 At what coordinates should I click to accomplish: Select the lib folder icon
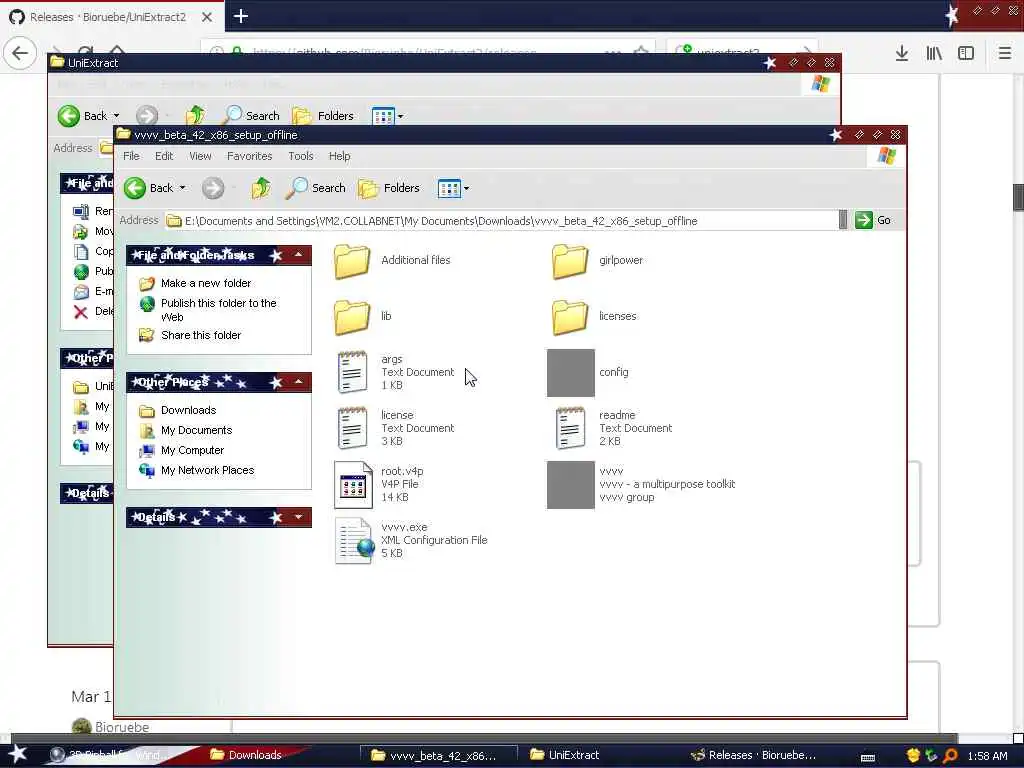tap(352, 317)
